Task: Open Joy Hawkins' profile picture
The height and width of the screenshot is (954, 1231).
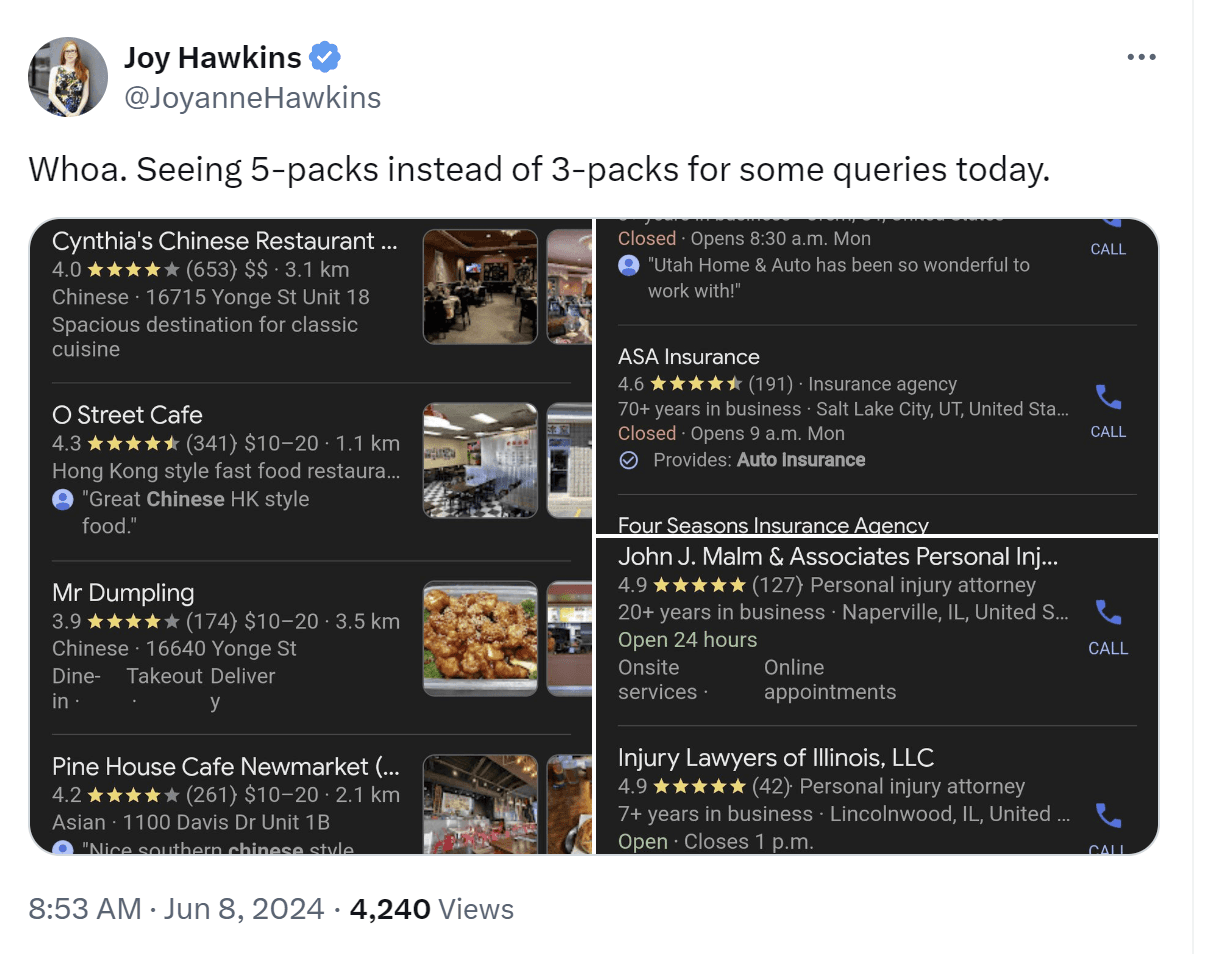Action: click(x=67, y=77)
